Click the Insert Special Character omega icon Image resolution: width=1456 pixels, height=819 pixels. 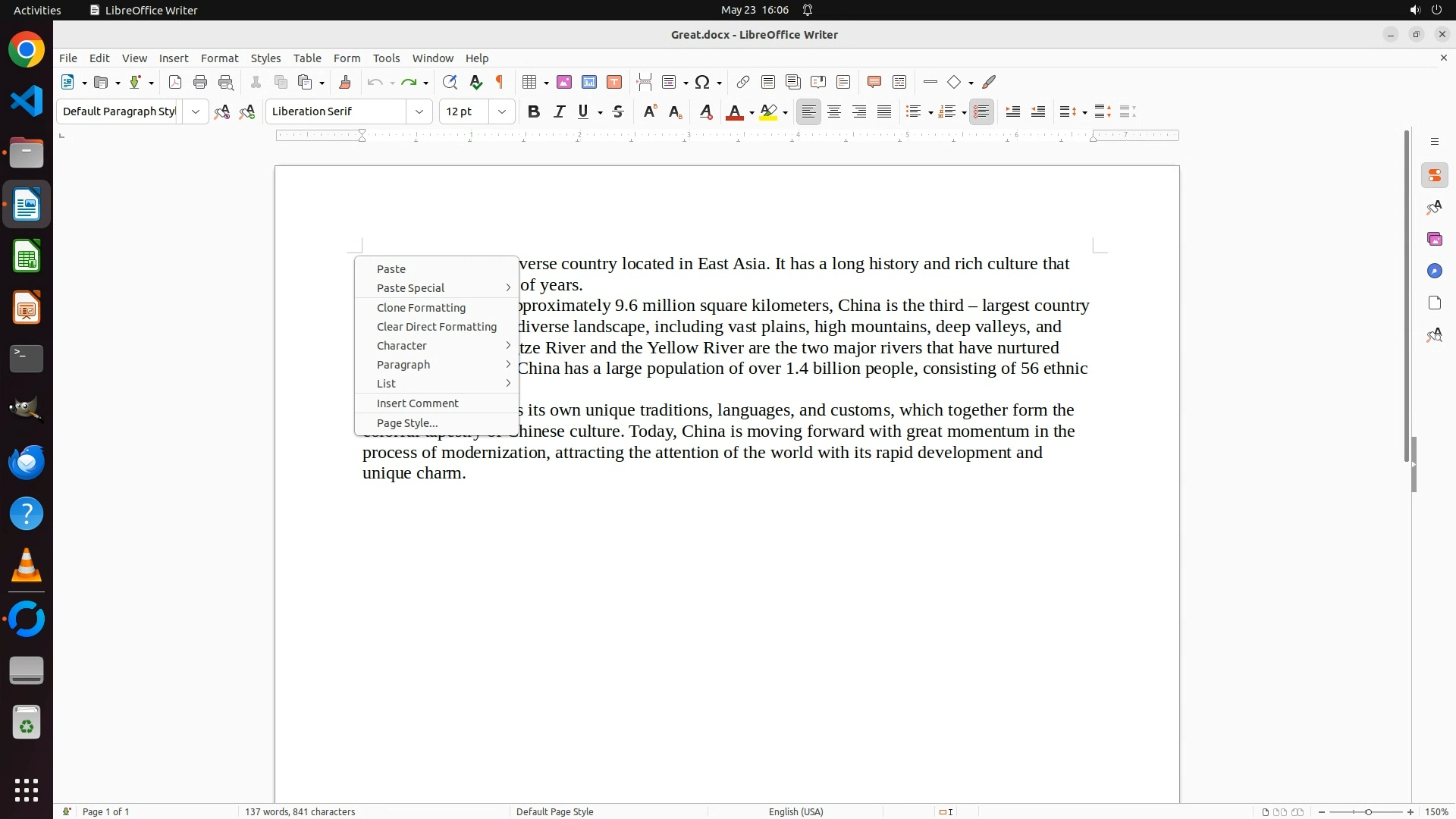coord(702,82)
